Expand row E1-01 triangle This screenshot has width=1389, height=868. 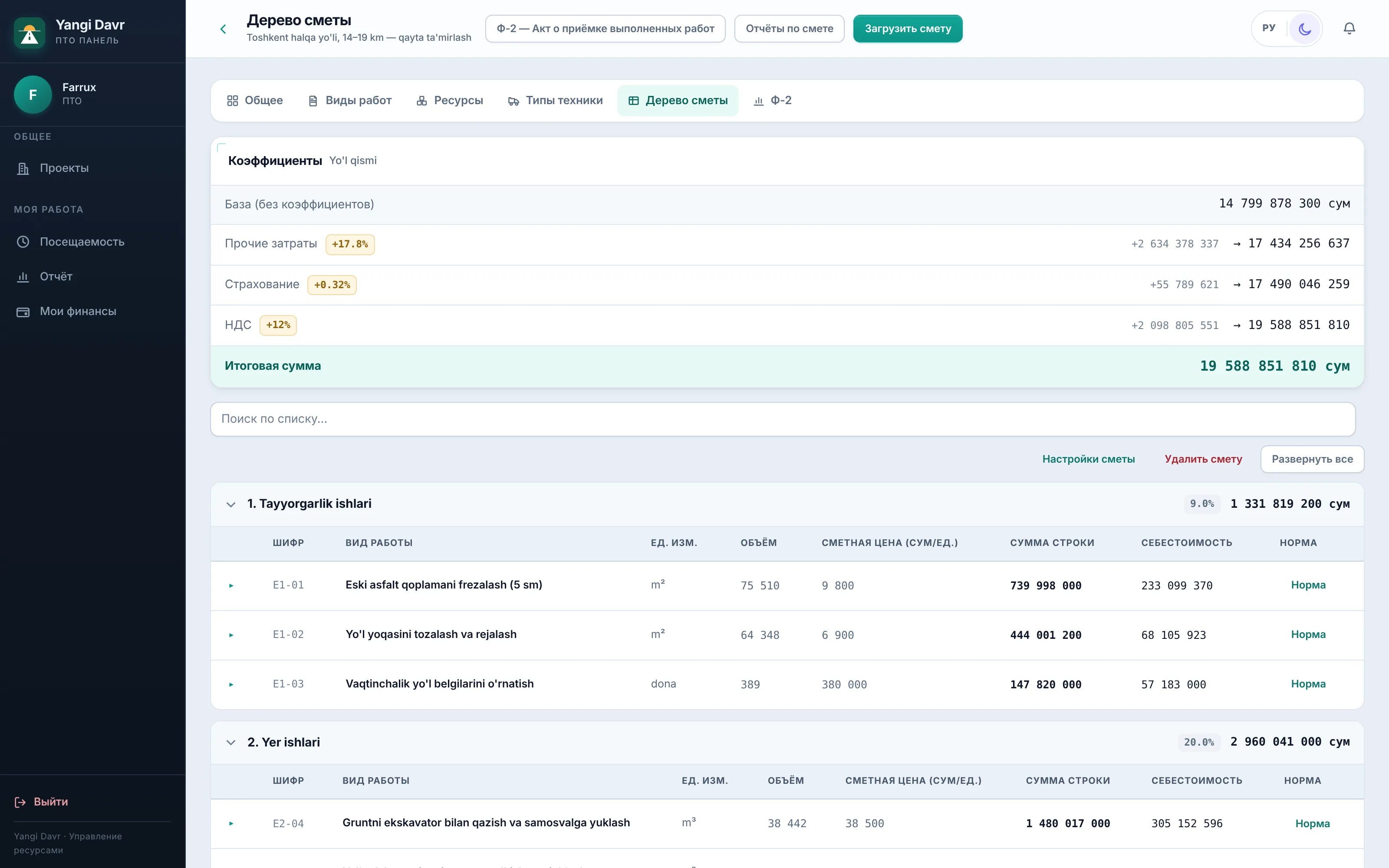coord(231,585)
